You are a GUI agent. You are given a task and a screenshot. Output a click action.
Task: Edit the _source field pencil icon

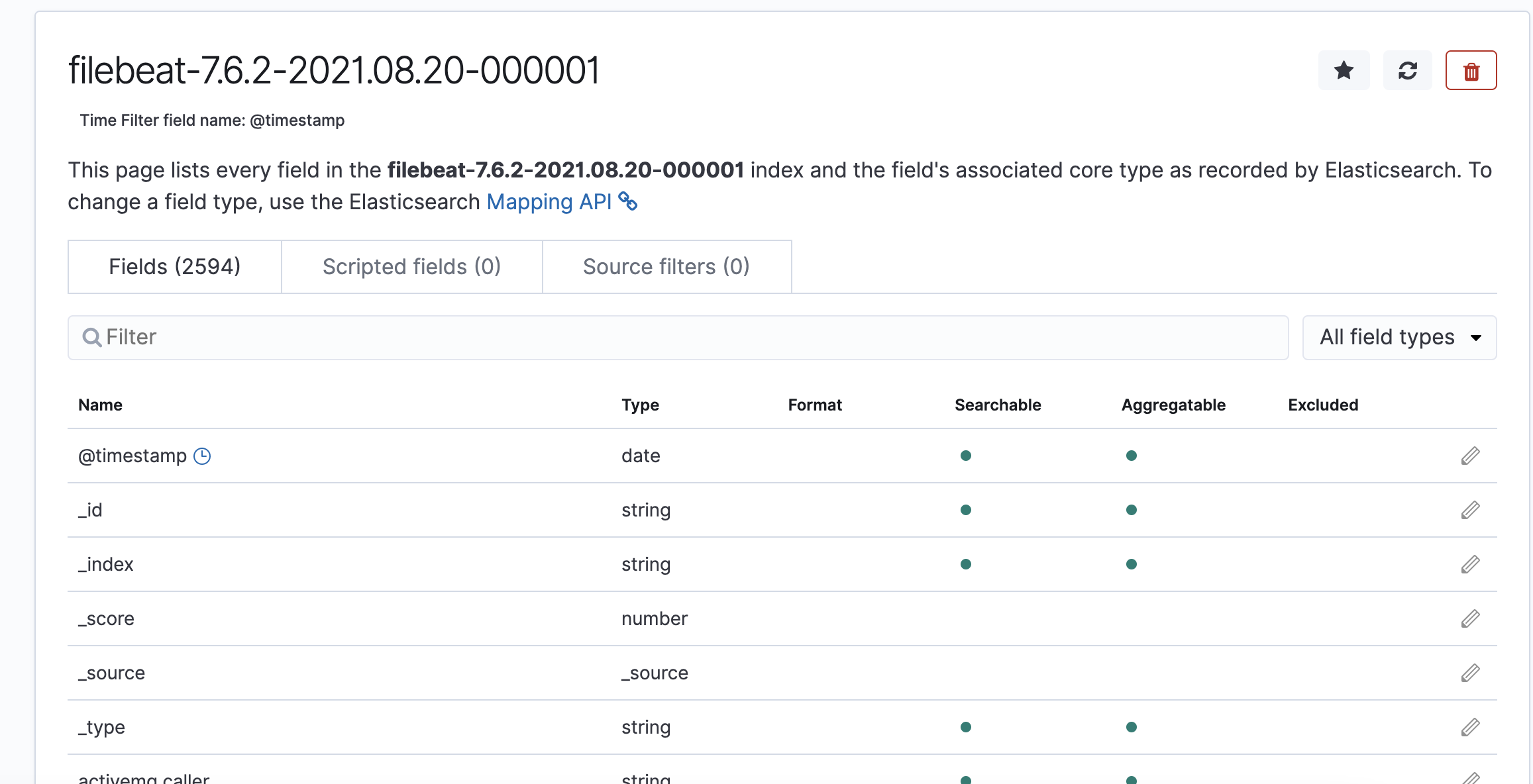pyautogui.click(x=1470, y=673)
